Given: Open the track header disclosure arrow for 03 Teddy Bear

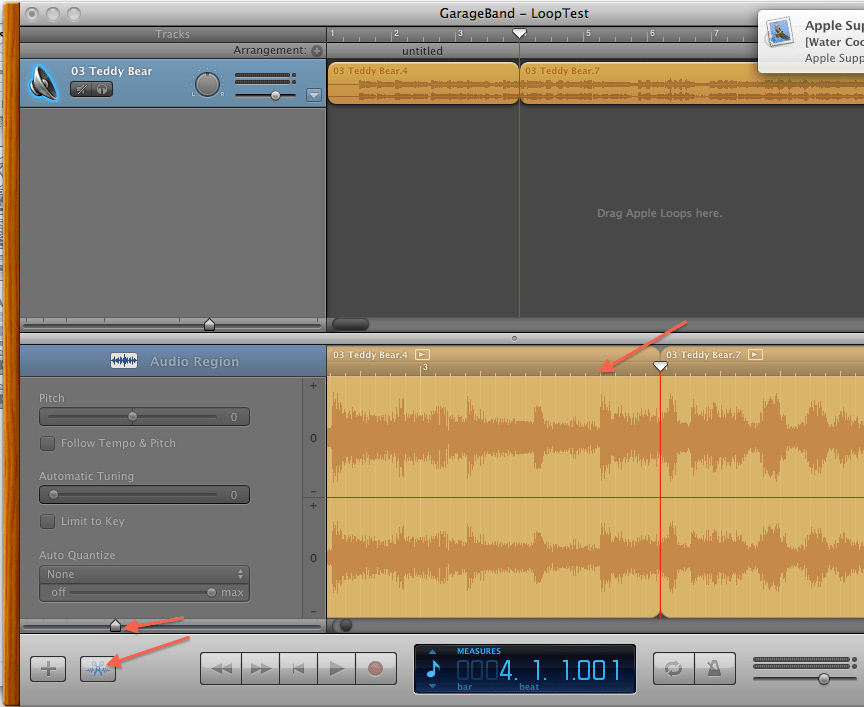Looking at the screenshot, I should pos(313,95).
